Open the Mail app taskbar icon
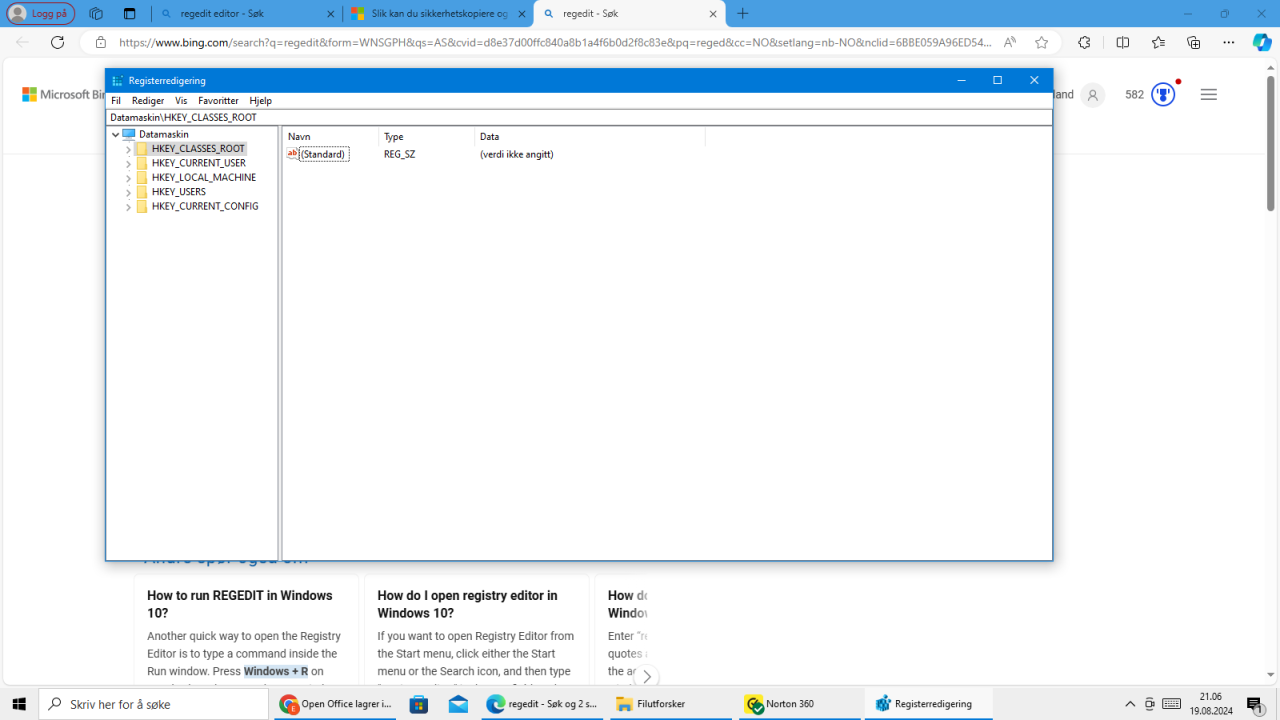Screen dimensions: 1280x720 [458, 704]
